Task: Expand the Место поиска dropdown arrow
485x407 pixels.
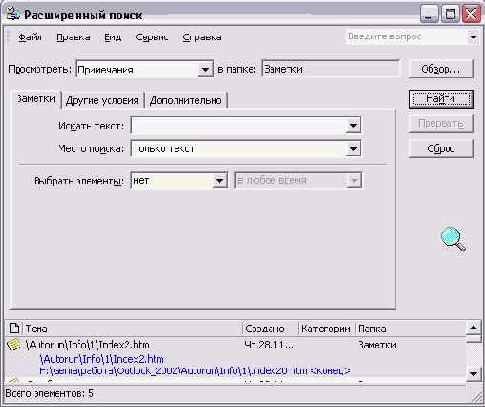Action: pyautogui.click(x=353, y=148)
